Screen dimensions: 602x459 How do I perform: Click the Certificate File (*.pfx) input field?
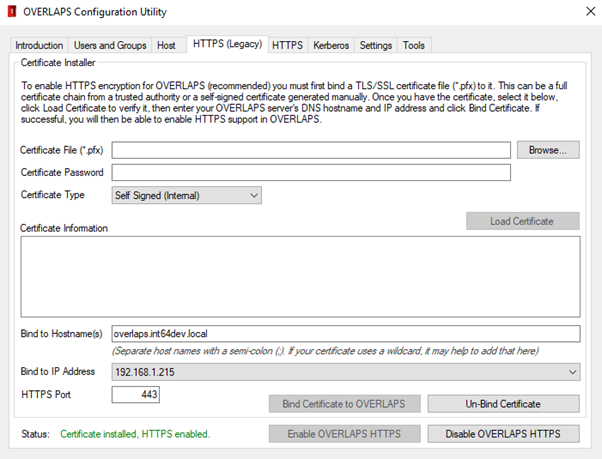point(311,150)
